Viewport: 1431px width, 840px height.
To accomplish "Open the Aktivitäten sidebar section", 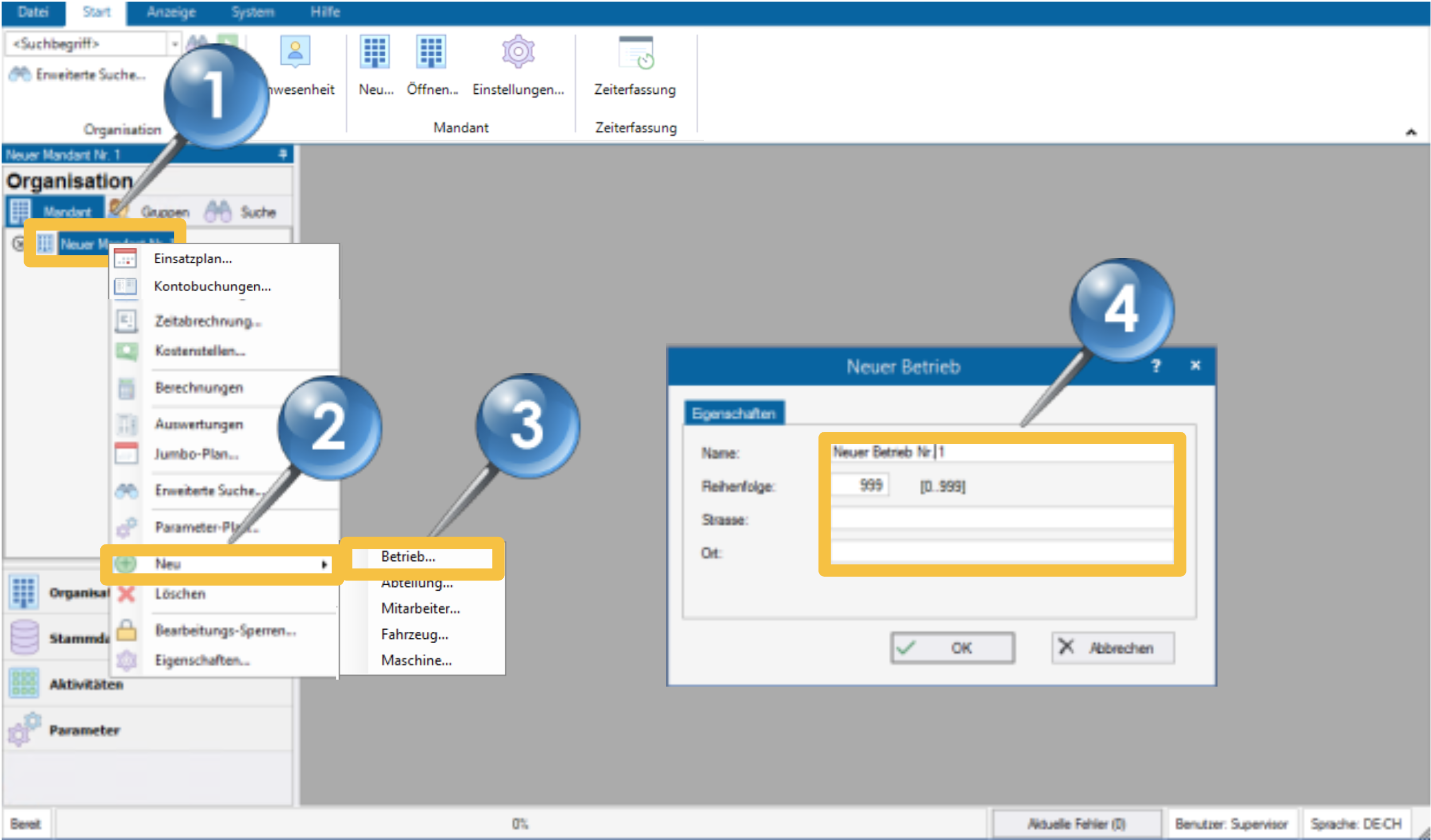I will click(85, 684).
